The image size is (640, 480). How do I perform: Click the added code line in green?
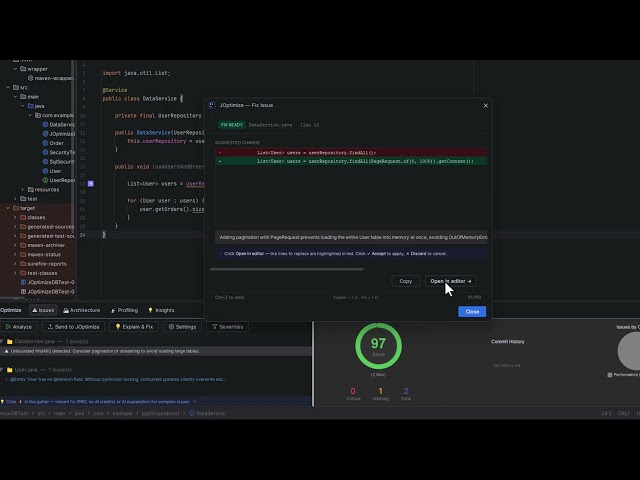(351, 161)
